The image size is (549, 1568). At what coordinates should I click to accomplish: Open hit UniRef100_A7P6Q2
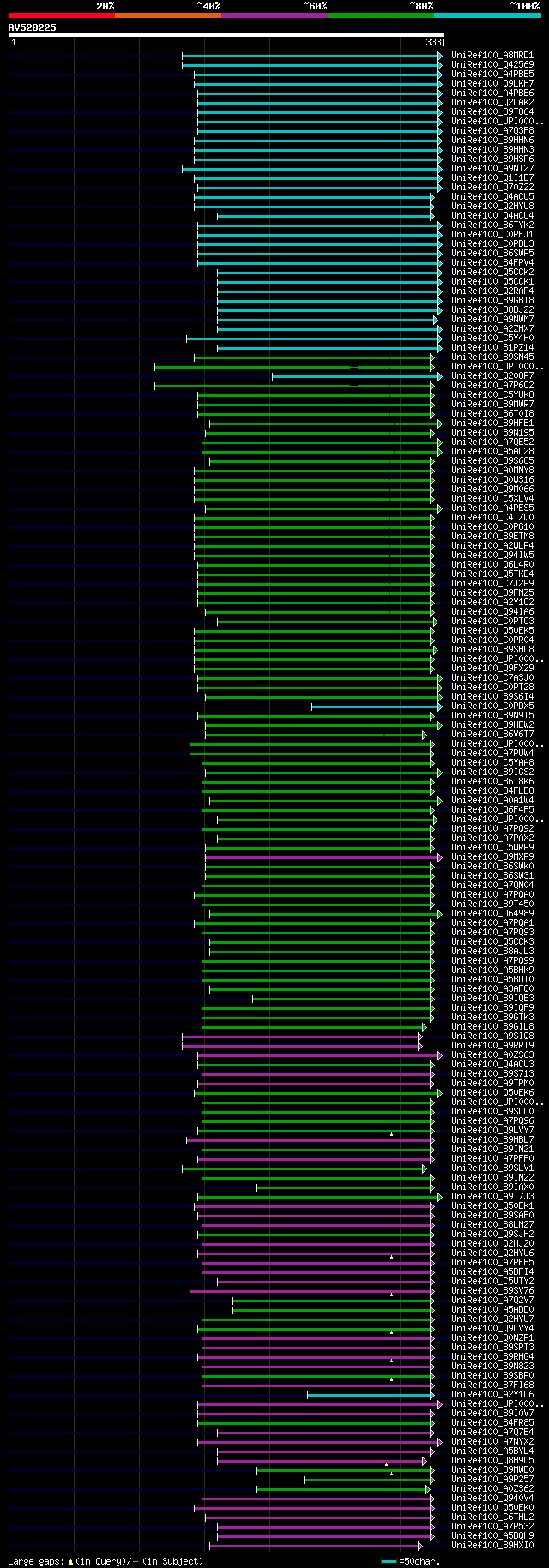tap(492, 386)
